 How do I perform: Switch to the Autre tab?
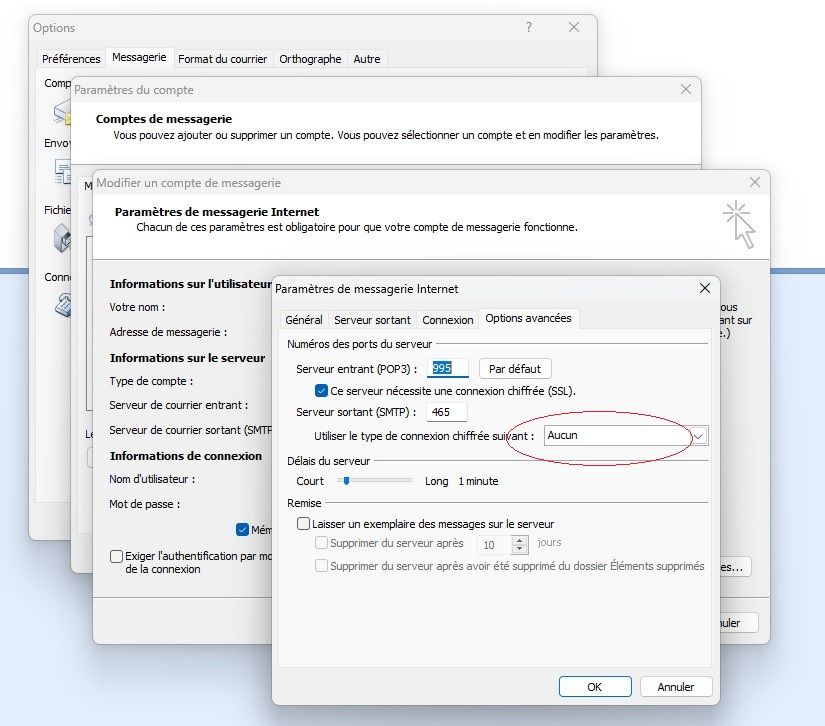(367, 59)
